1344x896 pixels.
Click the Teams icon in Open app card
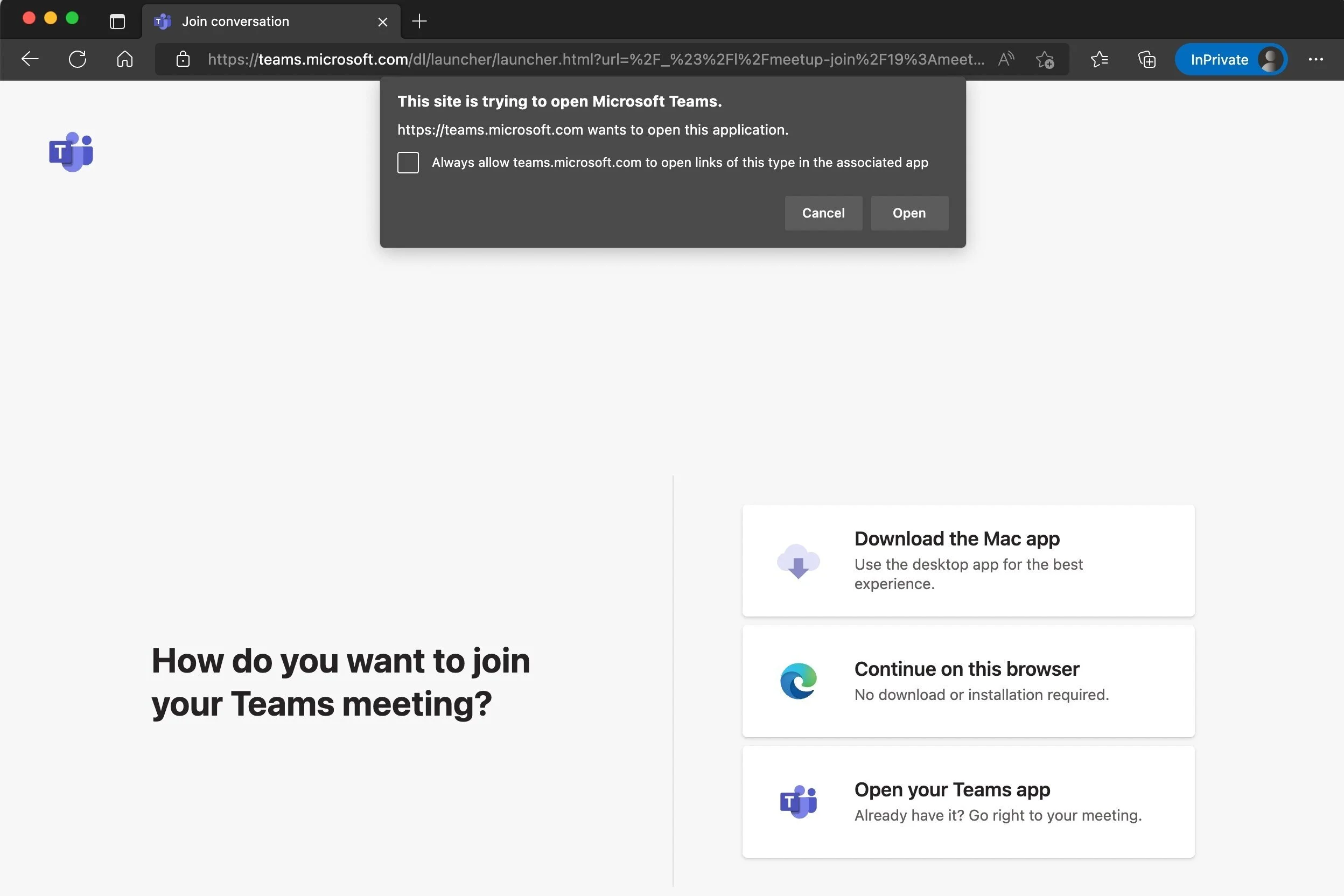(x=799, y=801)
